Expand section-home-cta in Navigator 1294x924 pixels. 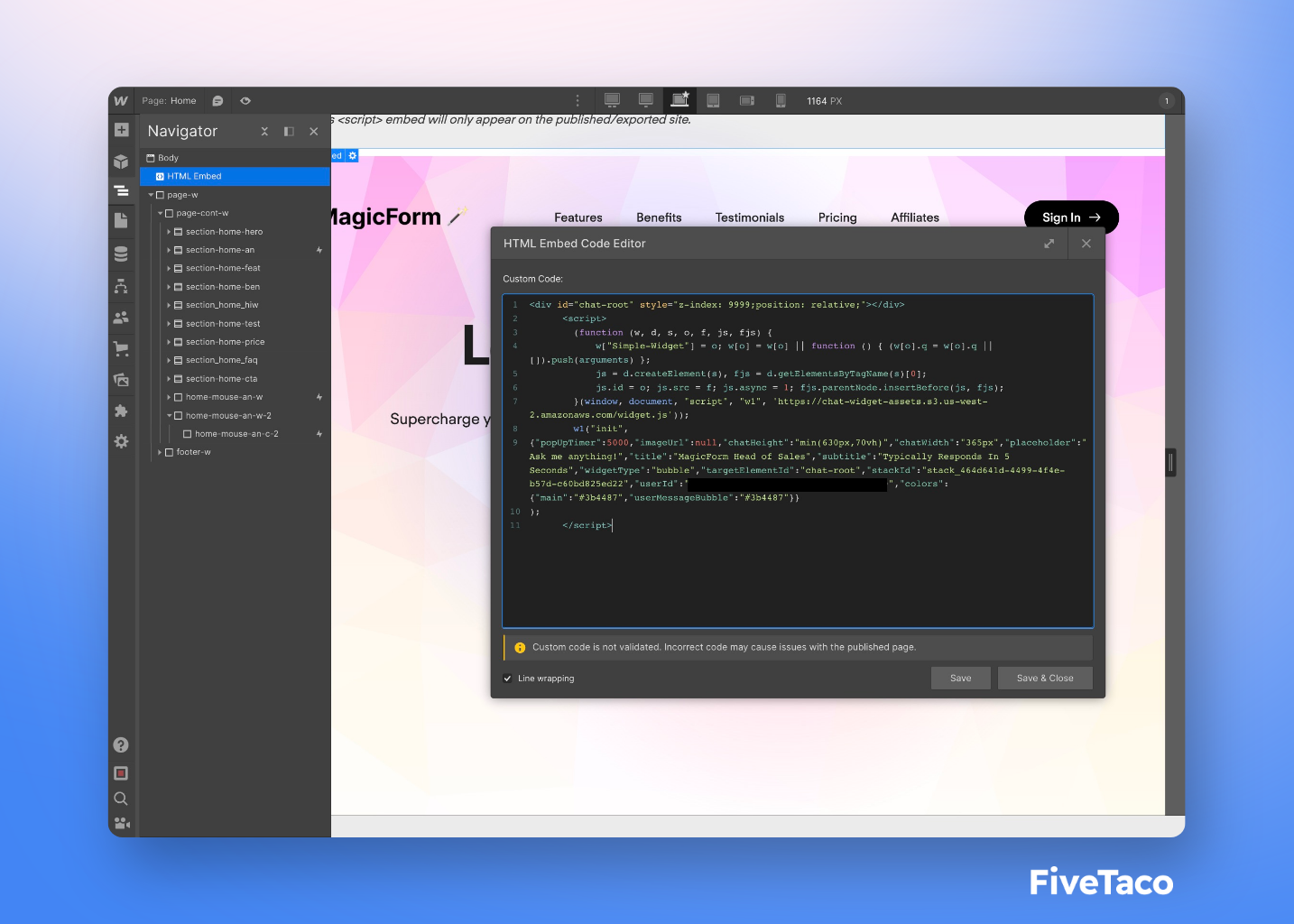click(169, 379)
